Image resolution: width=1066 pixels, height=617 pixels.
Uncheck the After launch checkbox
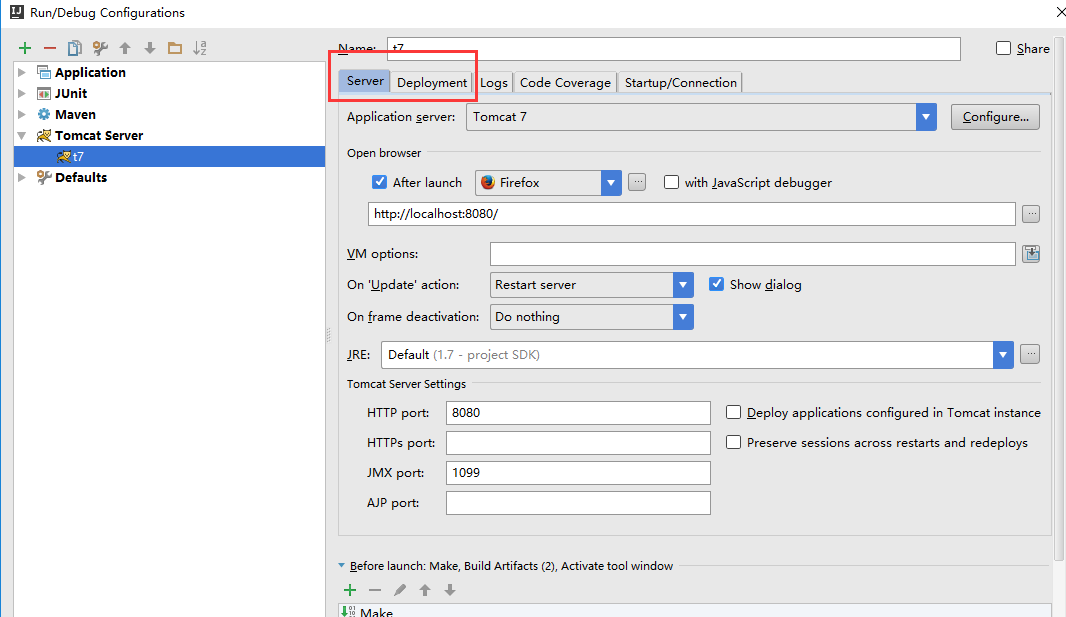pyautogui.click(x=380, y=182)
